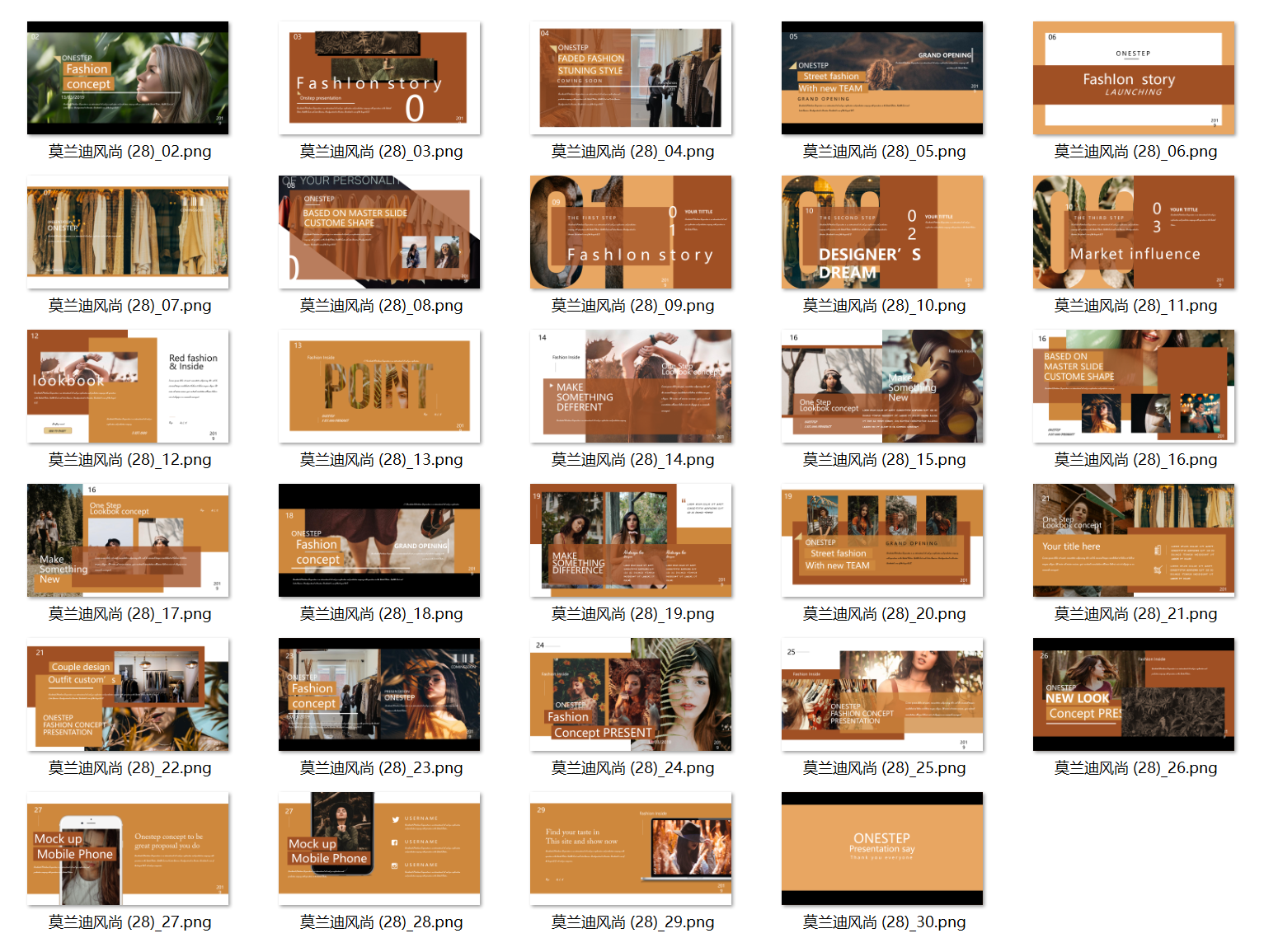Select the Fashion concept thumbnail 02
Screen dimensions: 1264x952
128,77
